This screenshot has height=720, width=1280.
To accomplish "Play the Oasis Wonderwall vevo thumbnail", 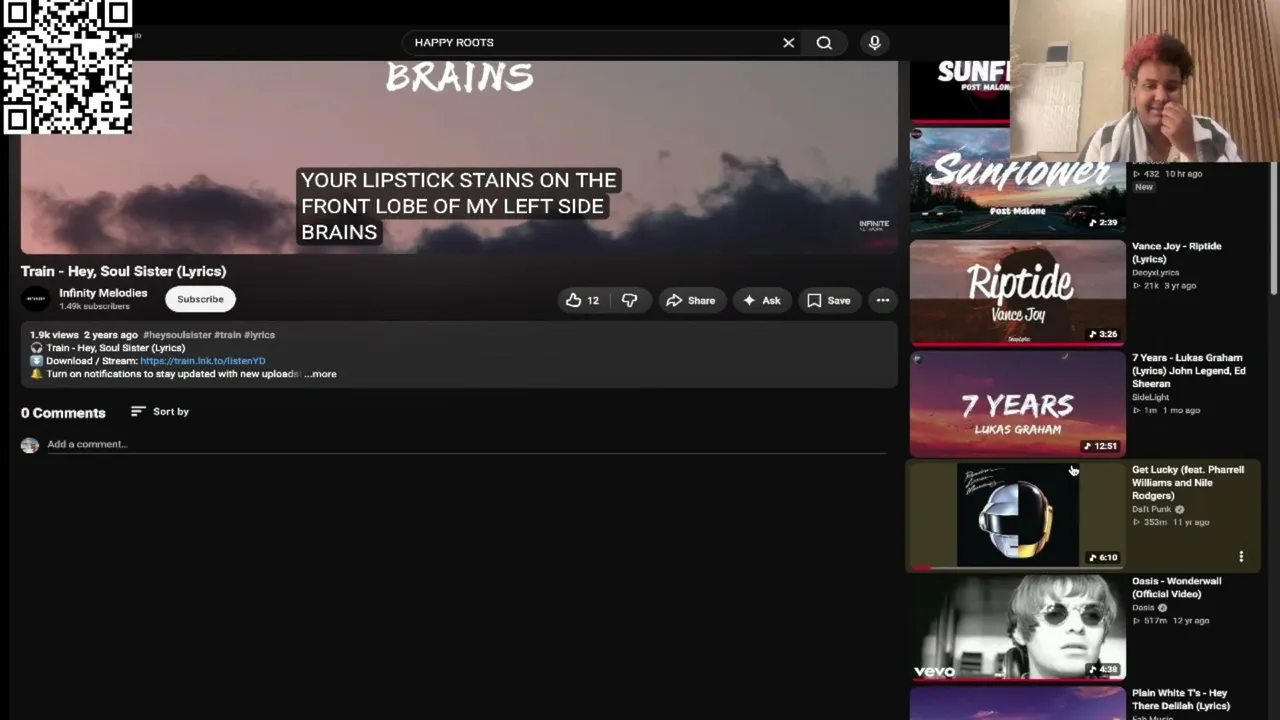I will [1017, 627].
